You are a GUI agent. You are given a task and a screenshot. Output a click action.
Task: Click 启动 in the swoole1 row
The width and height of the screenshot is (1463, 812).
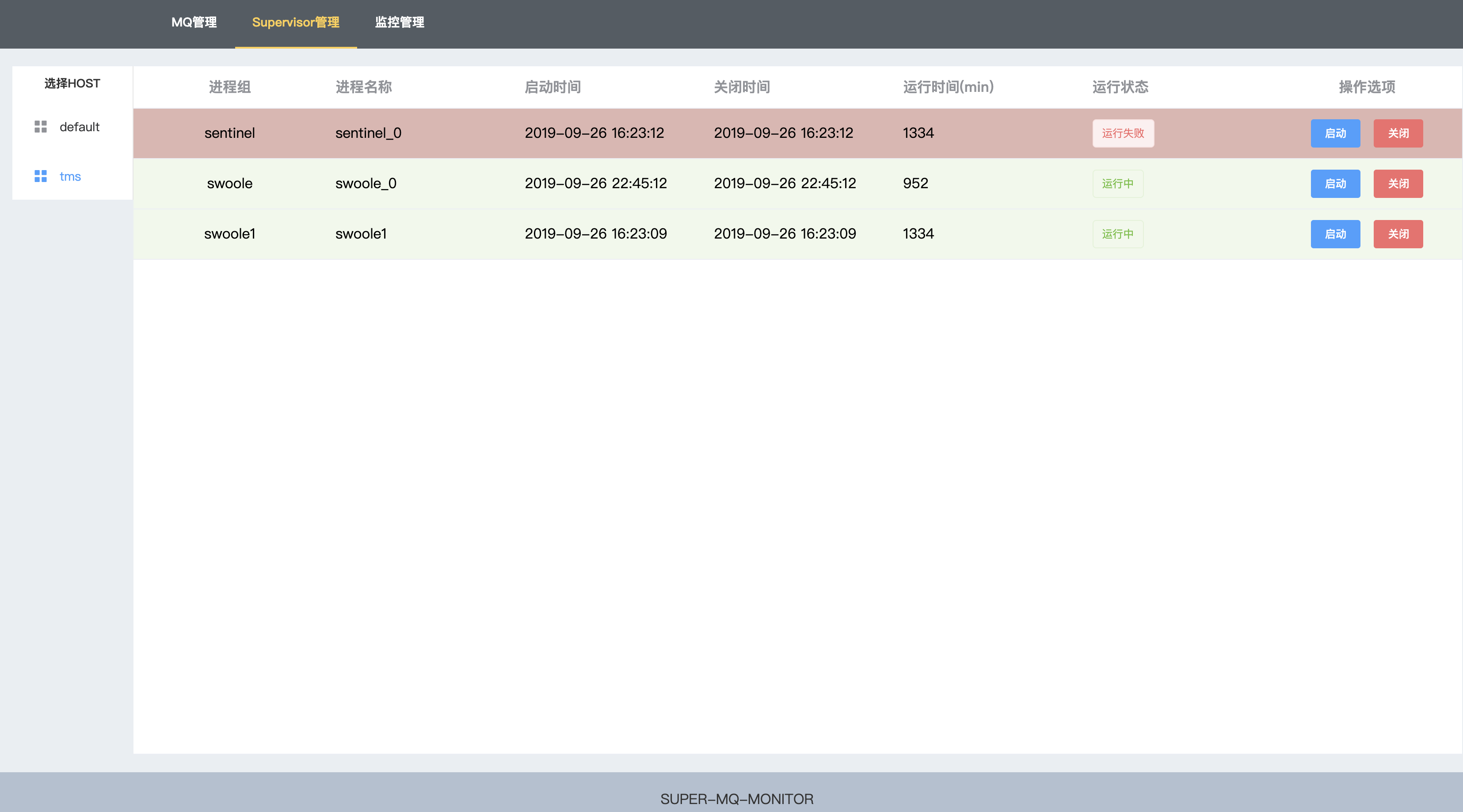tap(1335, 234)
